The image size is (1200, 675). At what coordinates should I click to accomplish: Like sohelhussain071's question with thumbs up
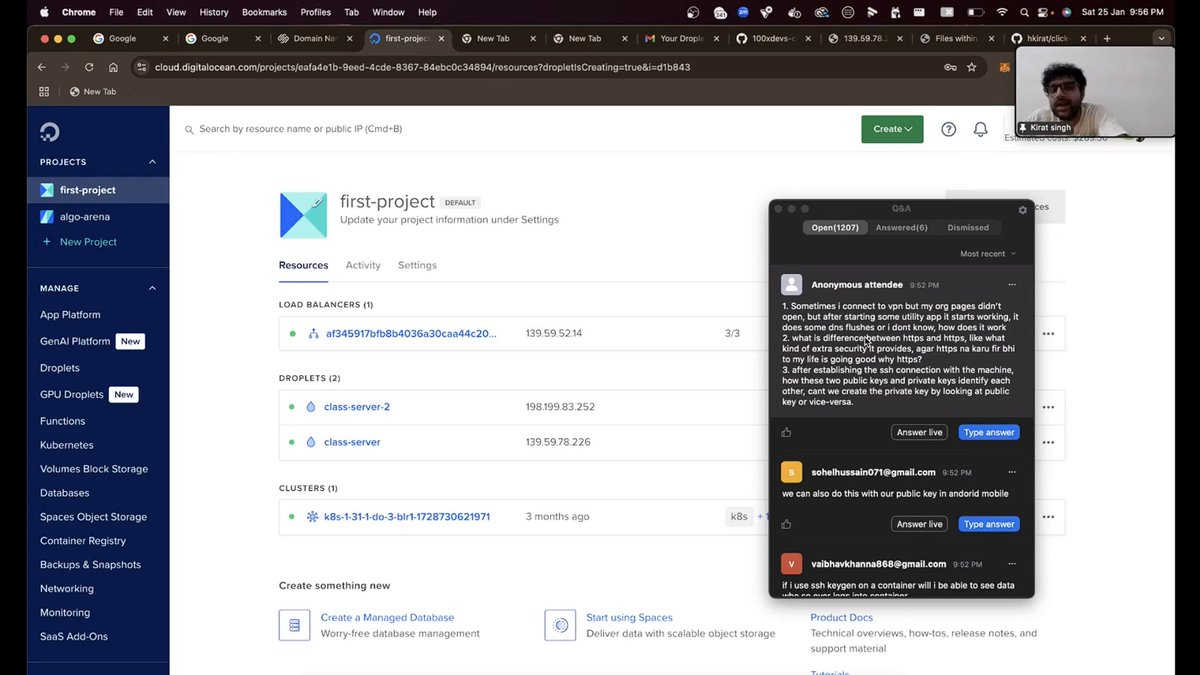(786, 524)
